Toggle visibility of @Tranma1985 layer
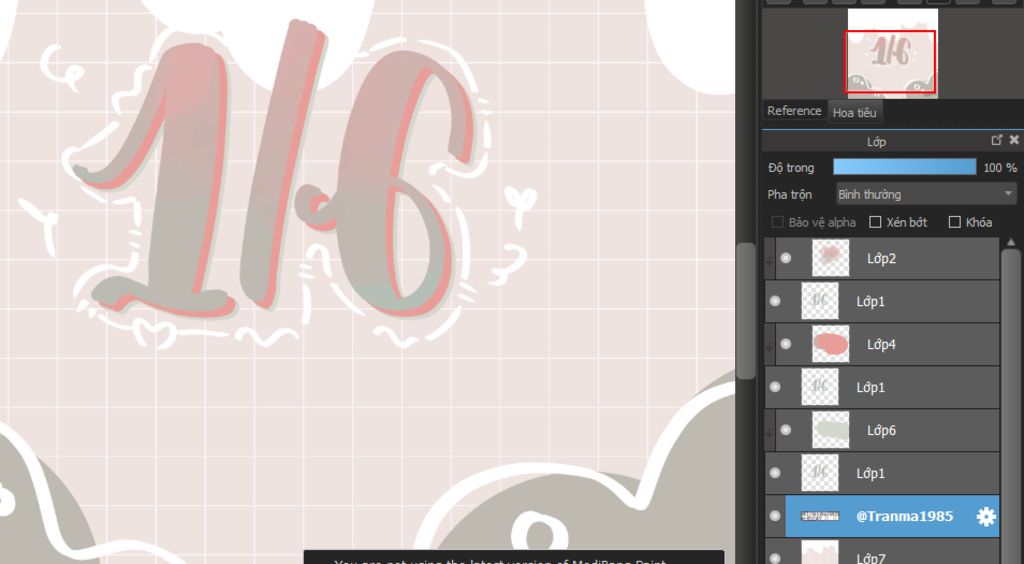Image resolution: width=1024 pixels, height=564 pixels. tap(775, 516)
